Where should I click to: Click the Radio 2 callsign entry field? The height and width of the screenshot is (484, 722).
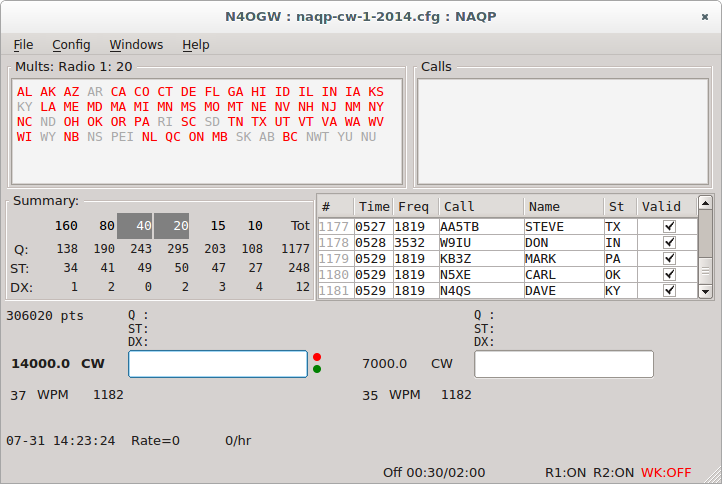pos(564,364)
